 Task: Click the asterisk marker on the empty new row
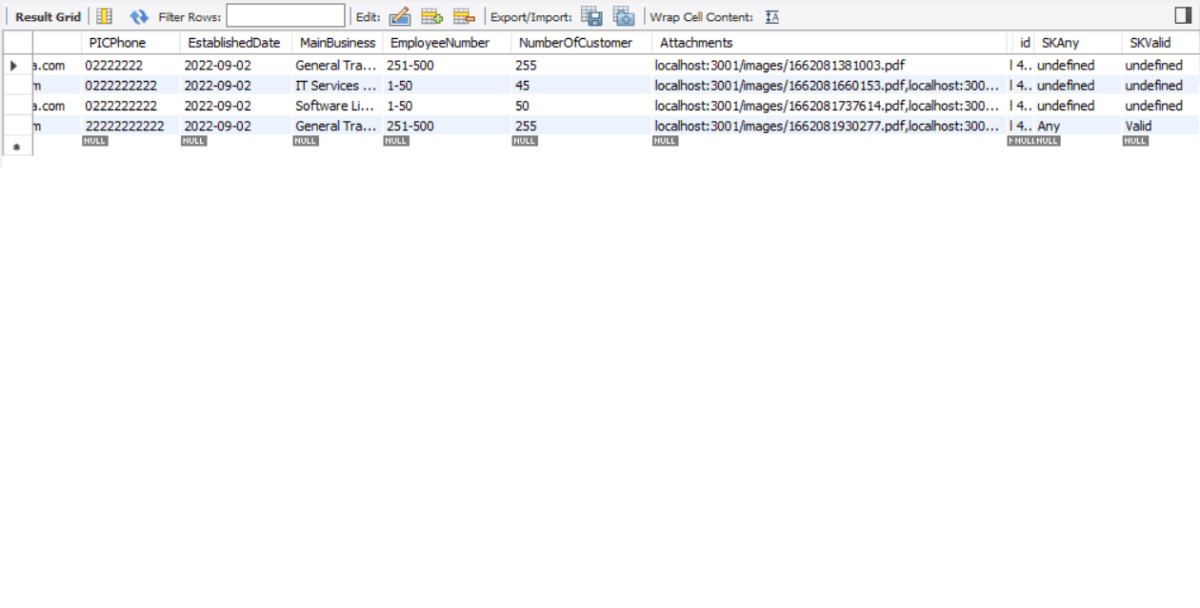pyautogui.click(x=14, y=146)
